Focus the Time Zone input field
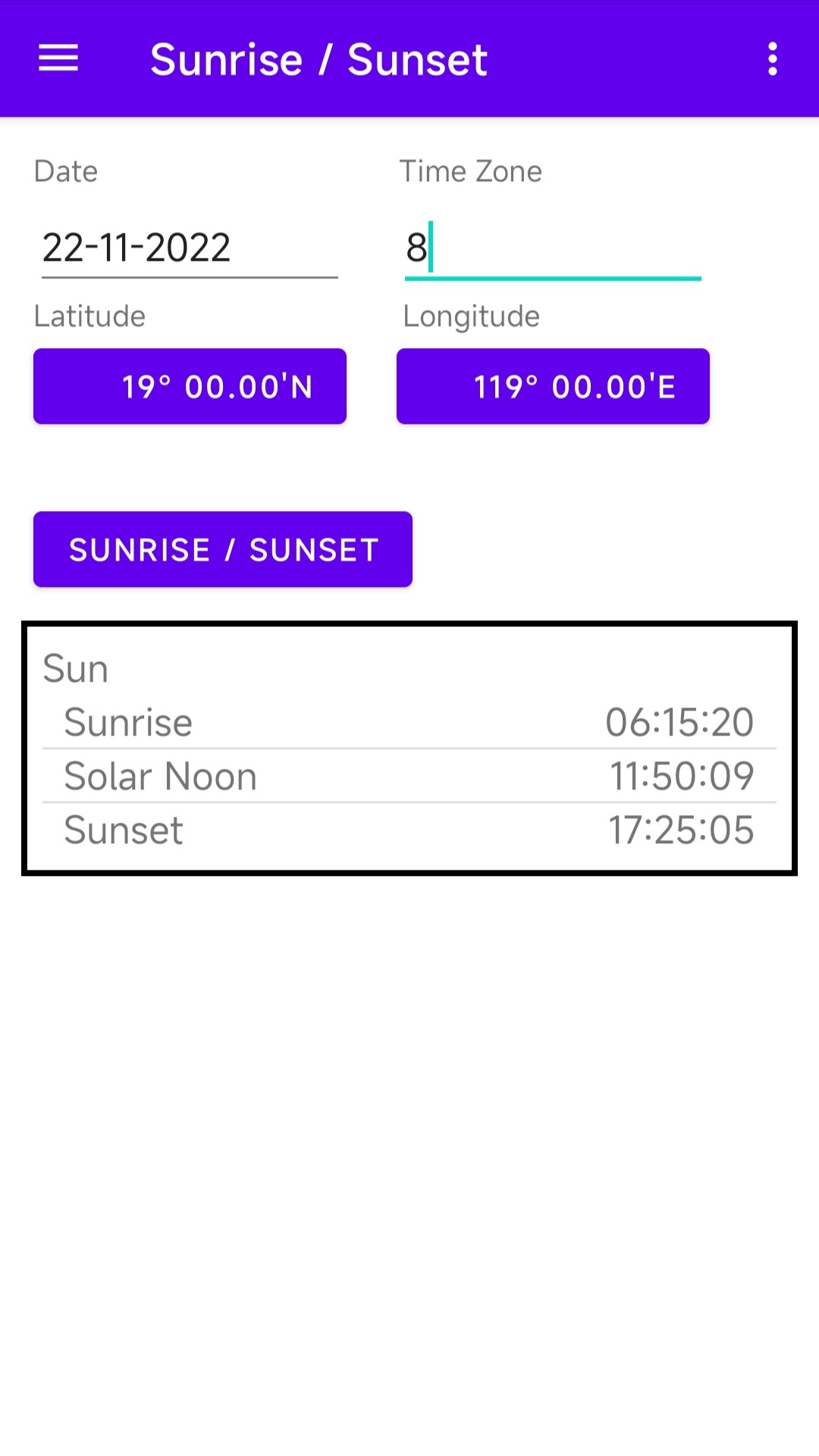Image resolution: width=819 pixels, height=1456 pixels. (x=552, y=248)
